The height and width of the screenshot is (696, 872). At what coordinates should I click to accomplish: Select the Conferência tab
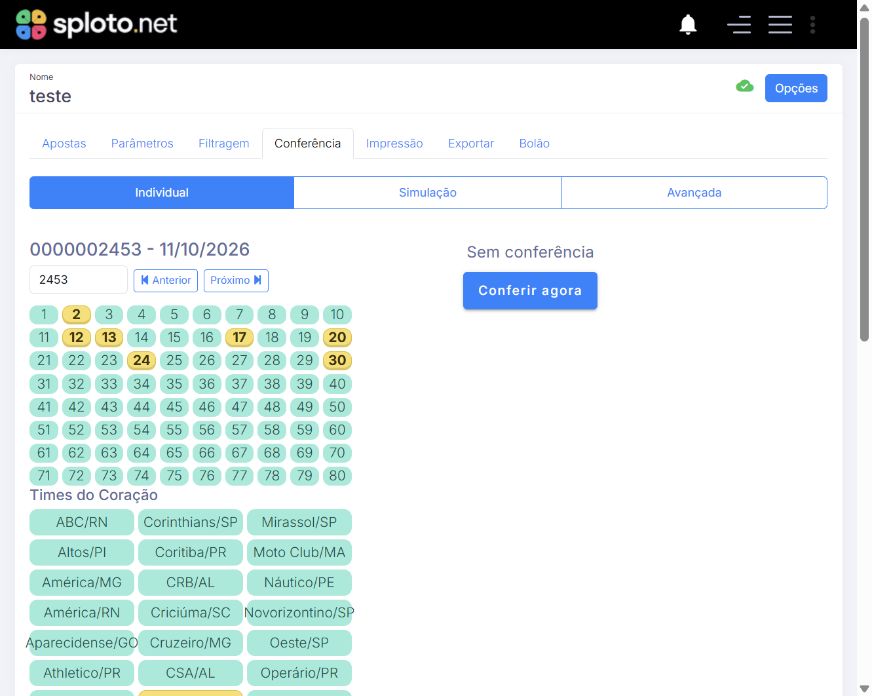pos(308,143)
